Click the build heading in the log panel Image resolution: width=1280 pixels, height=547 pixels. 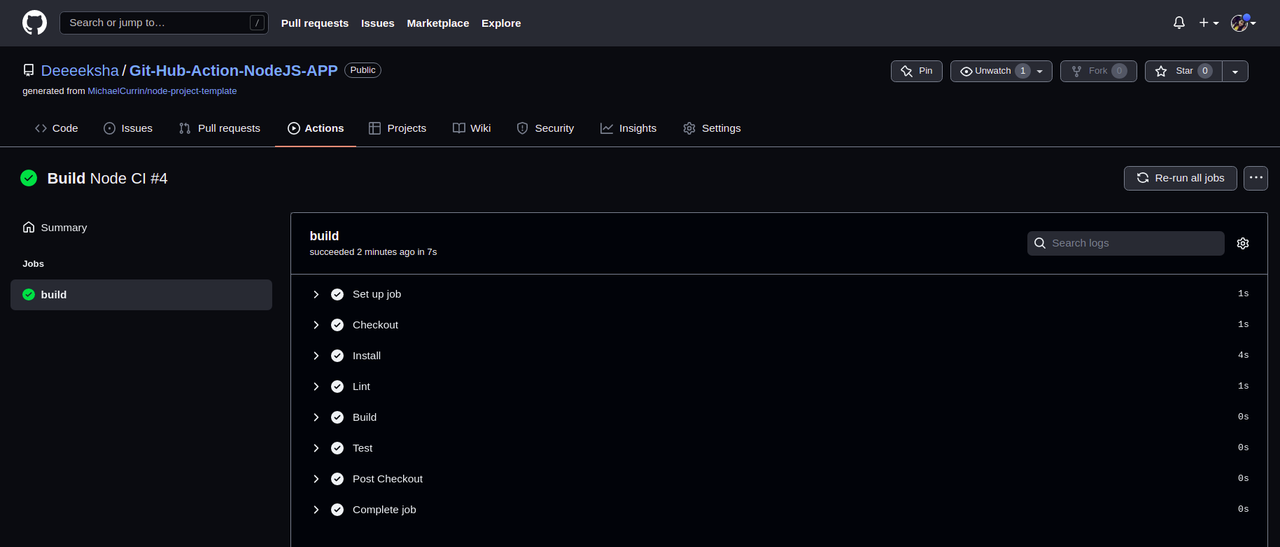point(324,236)
